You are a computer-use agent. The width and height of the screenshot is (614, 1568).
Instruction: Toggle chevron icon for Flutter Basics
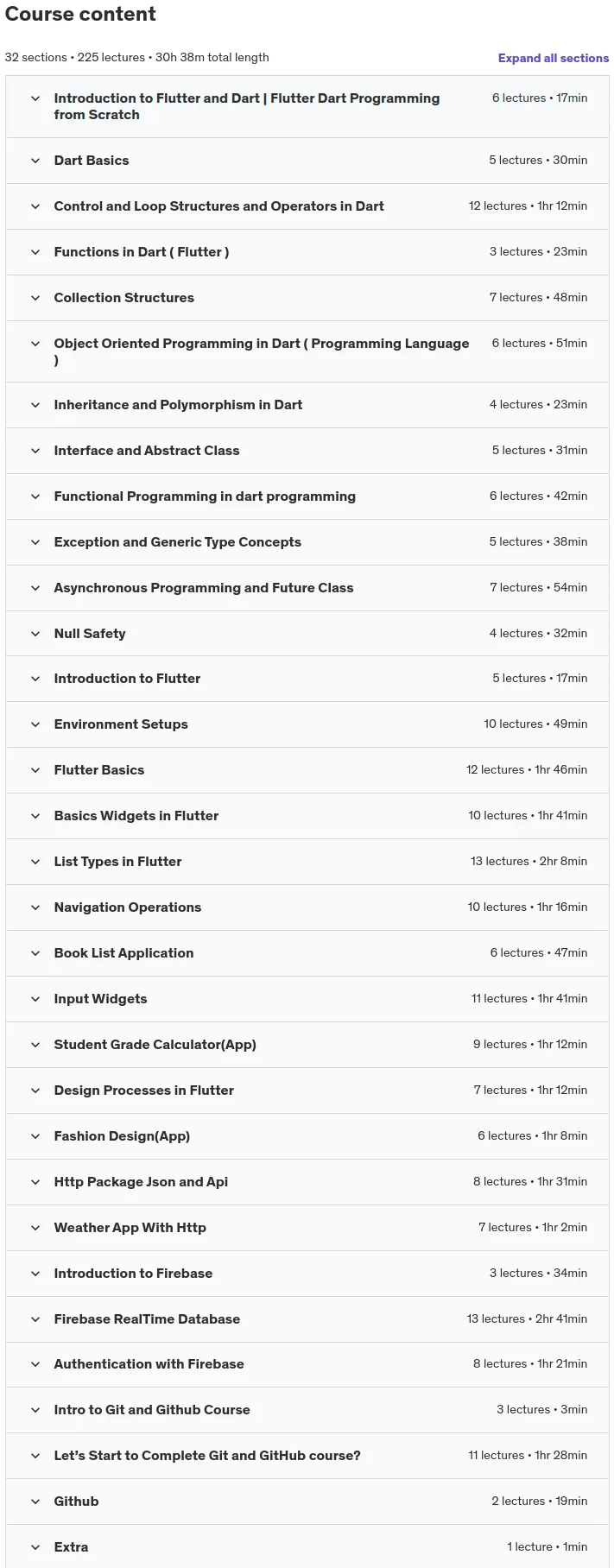(x=35, y=770)
